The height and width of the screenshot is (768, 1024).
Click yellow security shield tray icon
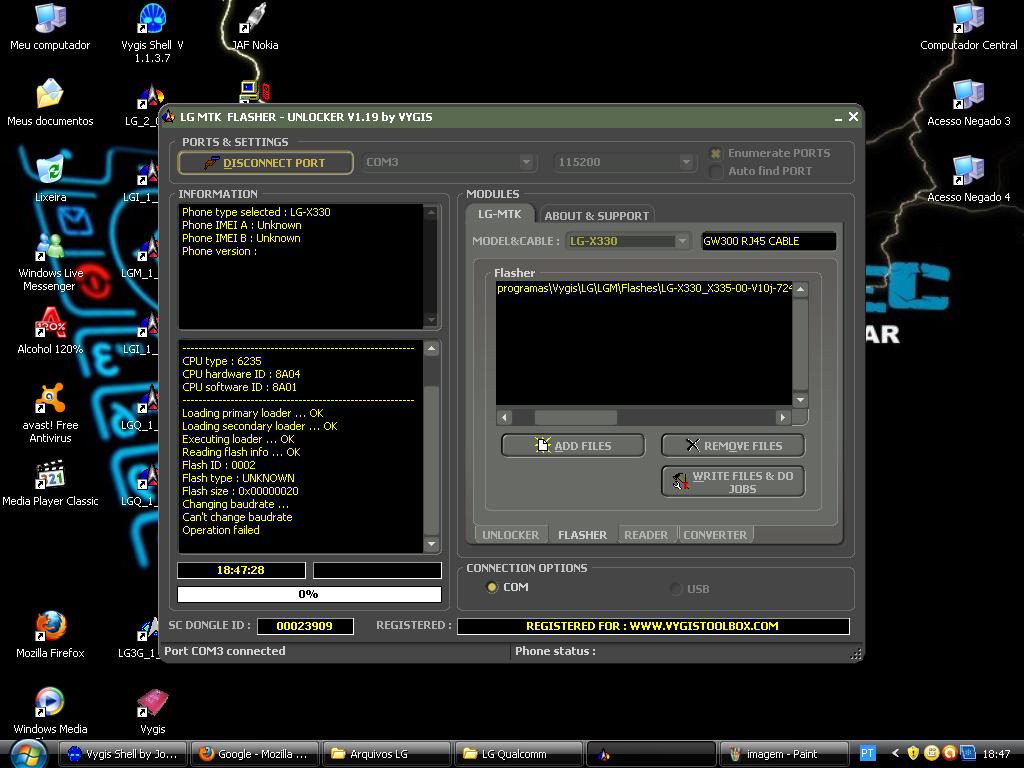pyautogui.click(x=913, y=754)
